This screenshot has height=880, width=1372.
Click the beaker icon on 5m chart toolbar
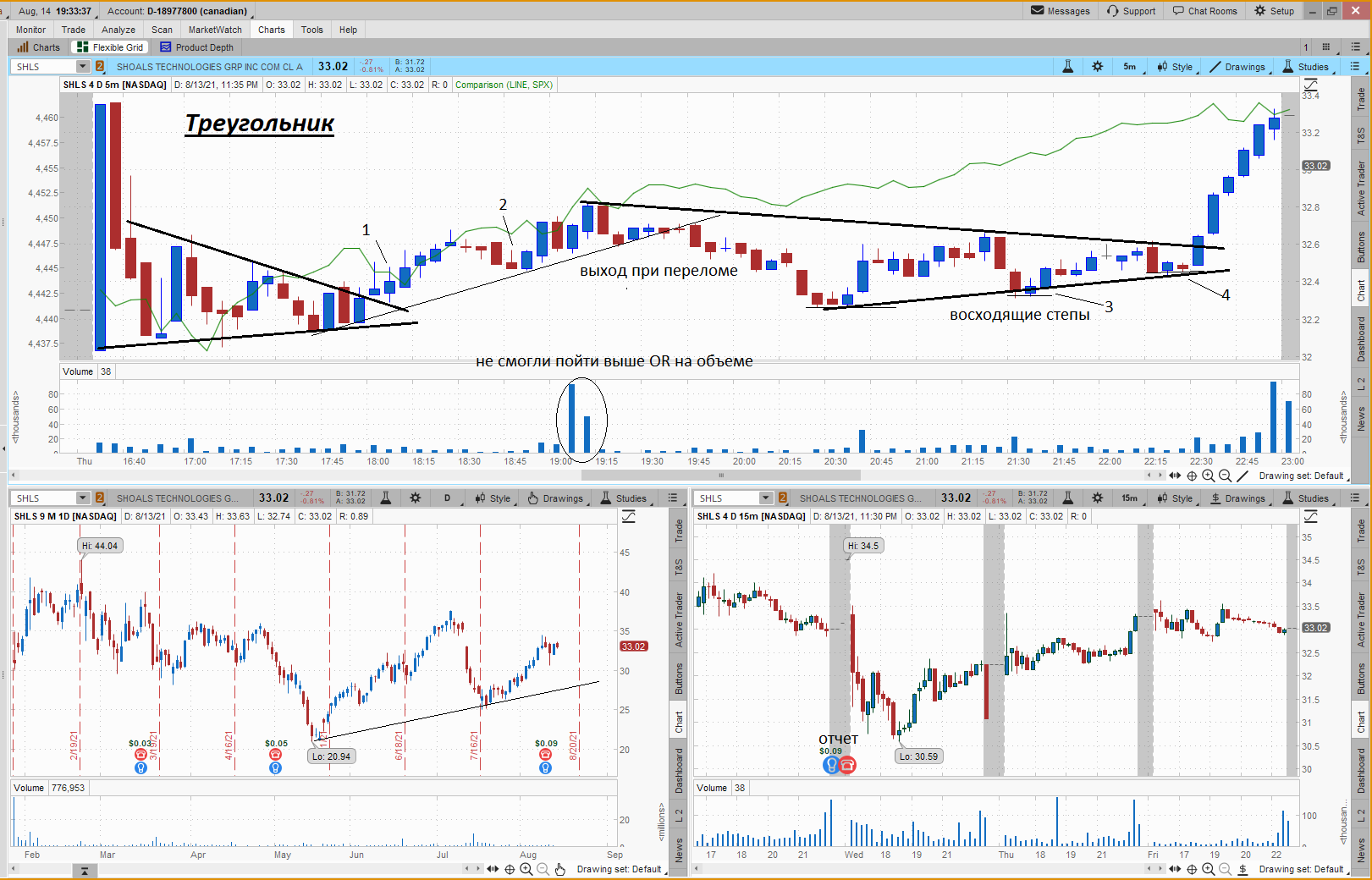point(1068,67)
